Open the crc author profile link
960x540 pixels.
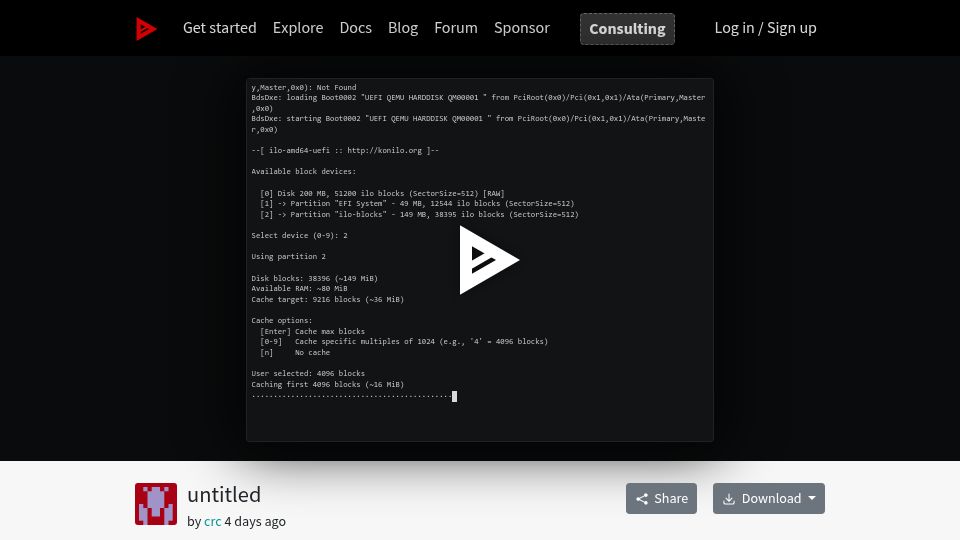click(x=212, y=522)
